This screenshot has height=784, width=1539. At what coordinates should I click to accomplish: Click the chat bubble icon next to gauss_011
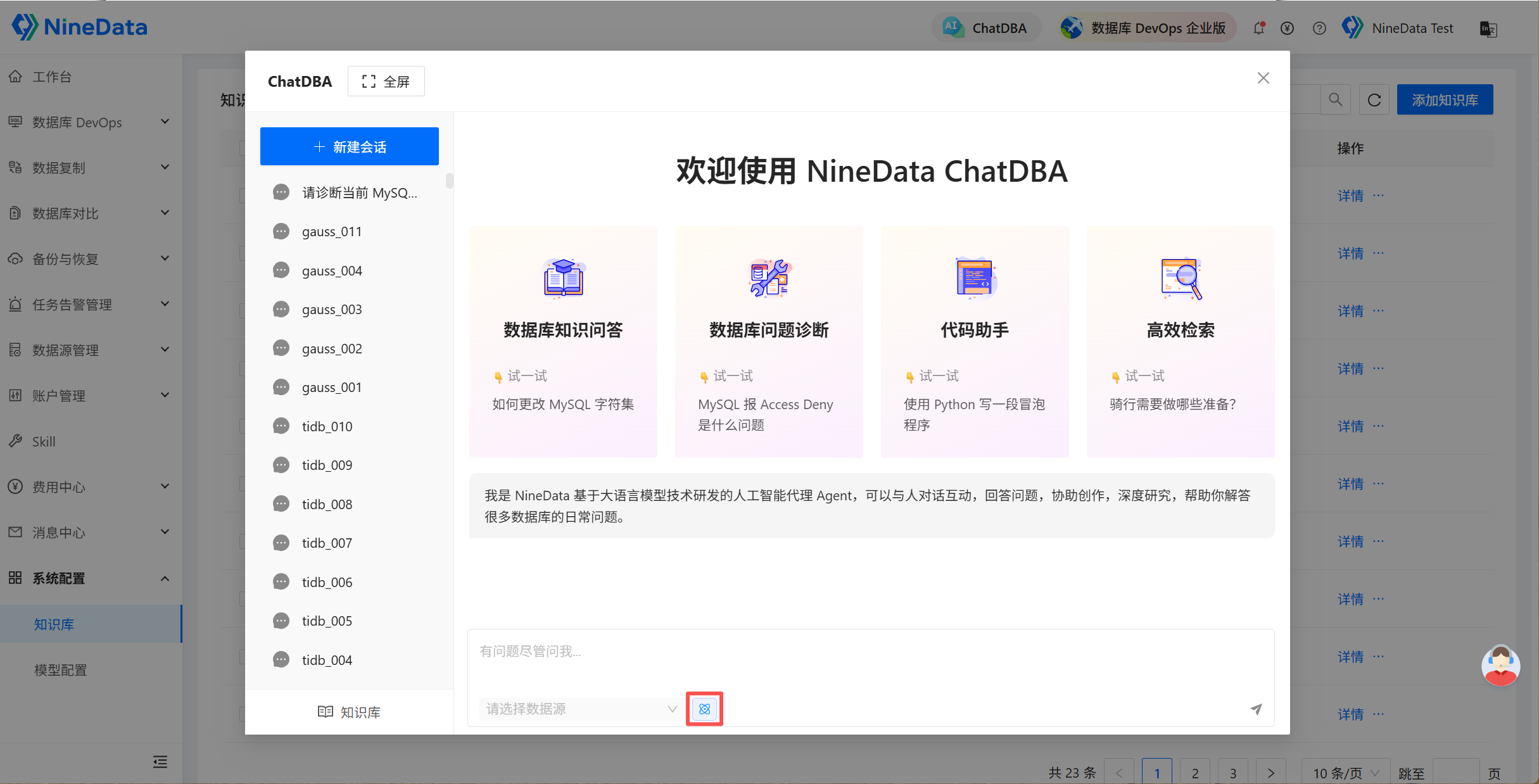281,231
